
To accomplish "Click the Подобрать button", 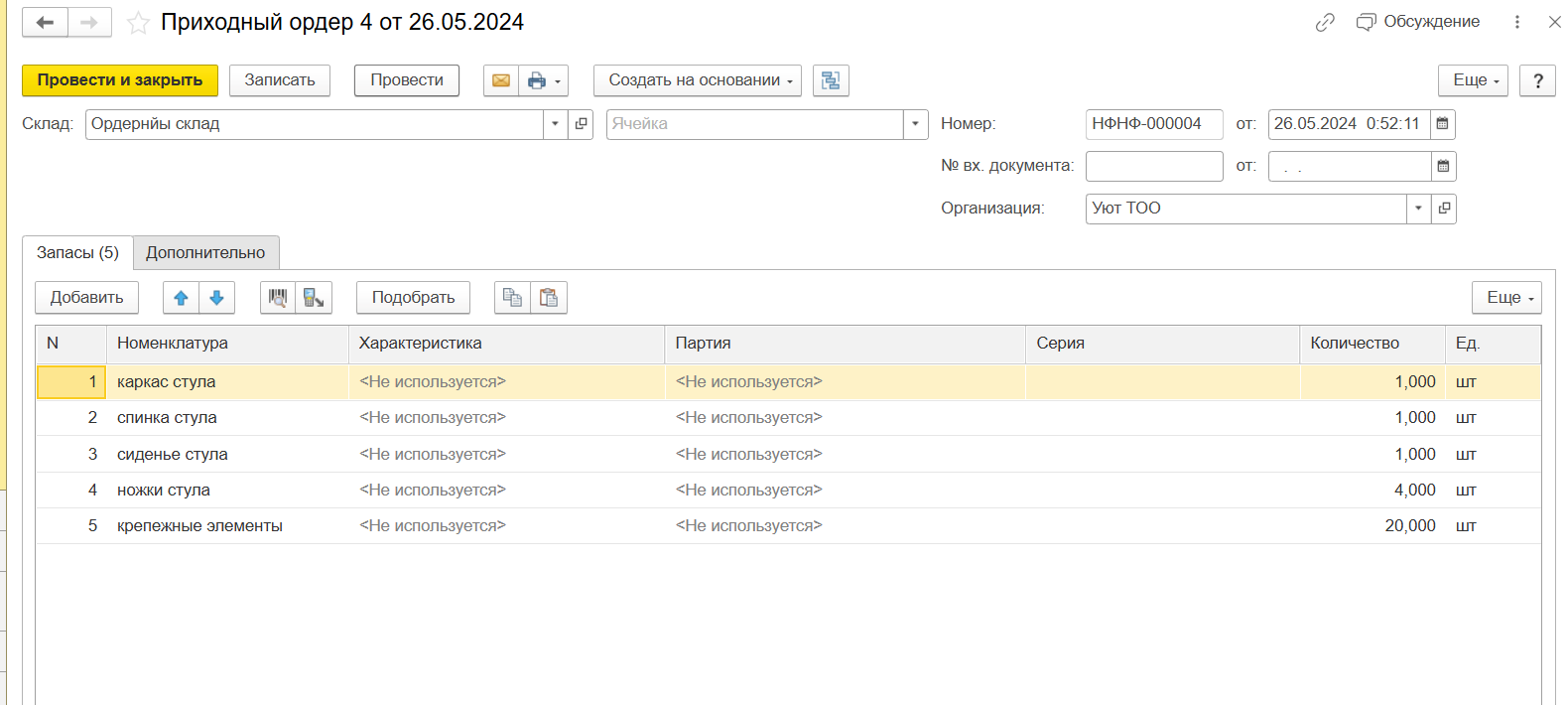I will [413, 298].
